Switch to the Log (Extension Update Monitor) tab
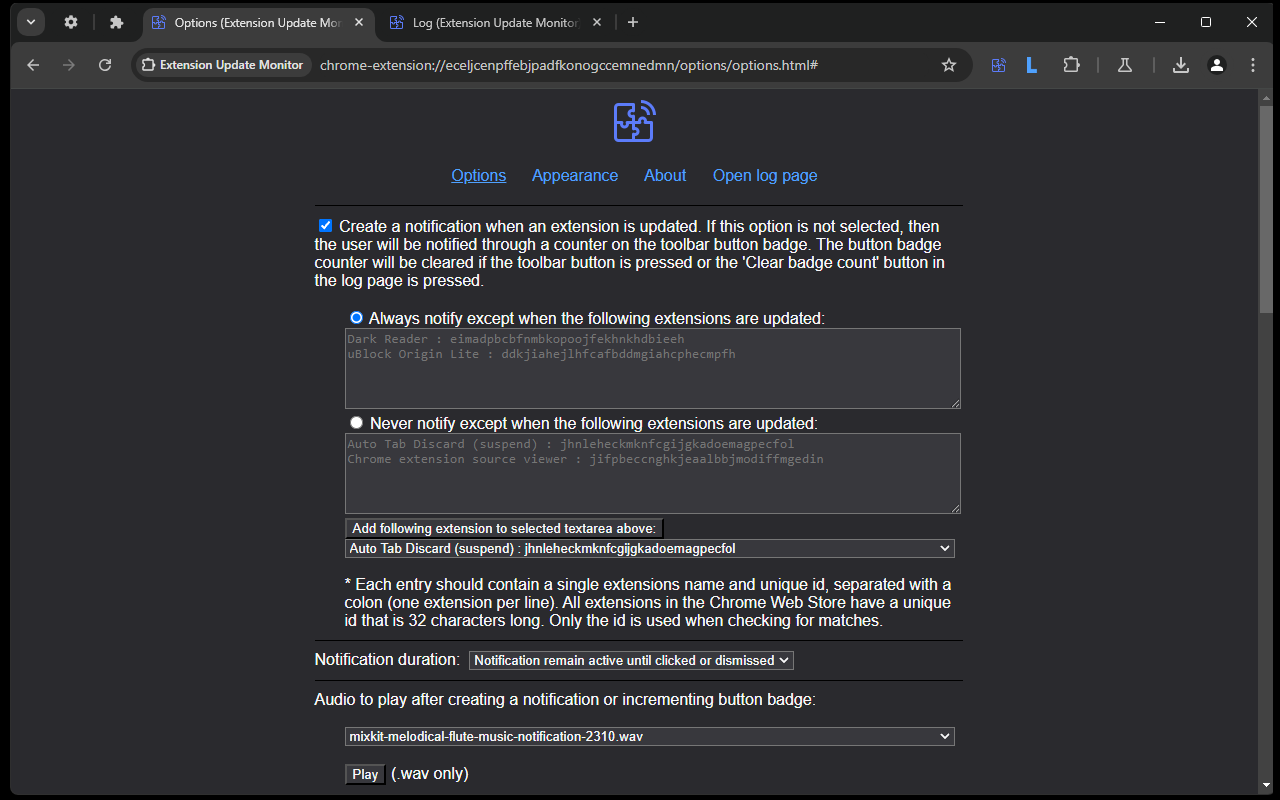 tap(496, 22)
